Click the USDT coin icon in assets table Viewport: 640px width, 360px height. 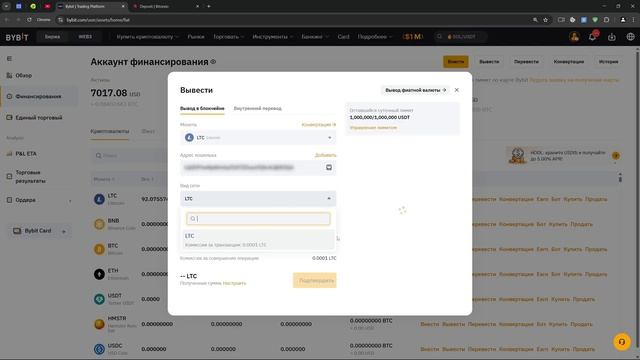pos(99,299)
